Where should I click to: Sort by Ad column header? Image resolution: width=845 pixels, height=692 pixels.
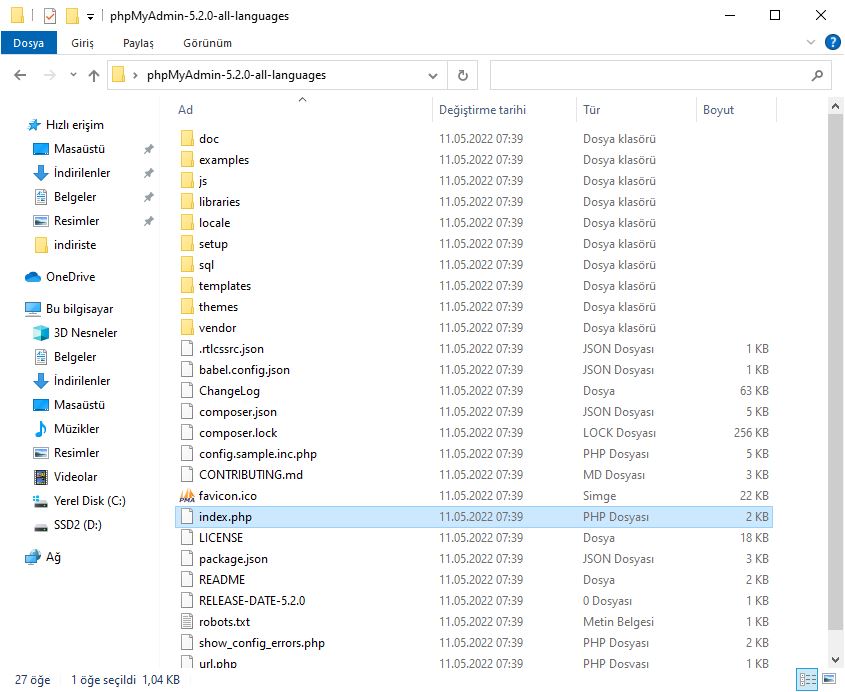[x=185, y=110]
